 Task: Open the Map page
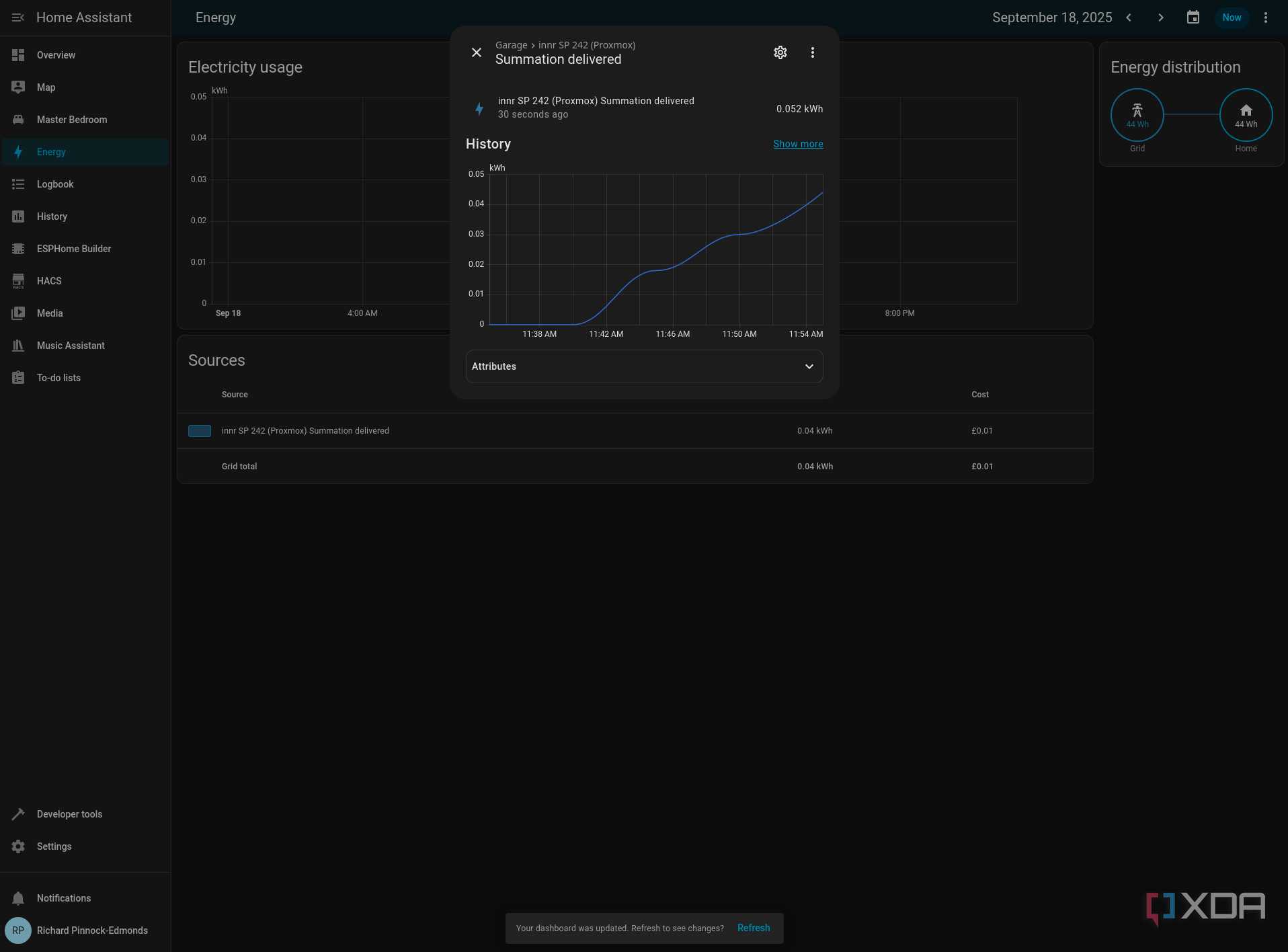[x=85, y=87]
